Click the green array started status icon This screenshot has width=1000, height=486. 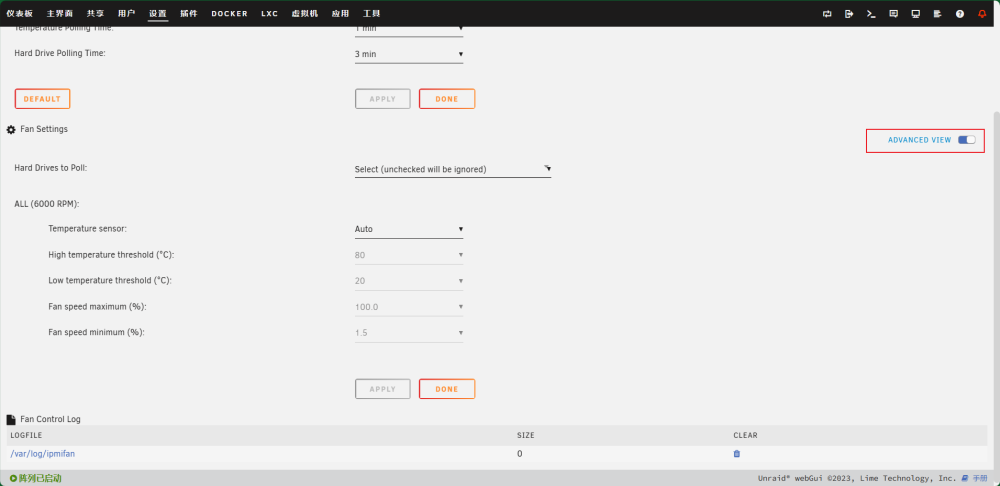[13, 478]
